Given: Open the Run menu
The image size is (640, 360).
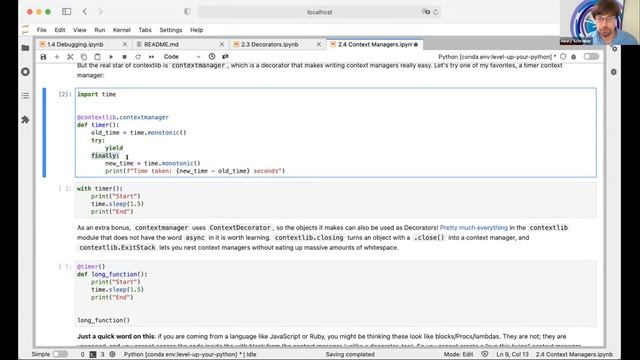Looking at the screenshot, I should pyautogui.click(x=100, y=30).
